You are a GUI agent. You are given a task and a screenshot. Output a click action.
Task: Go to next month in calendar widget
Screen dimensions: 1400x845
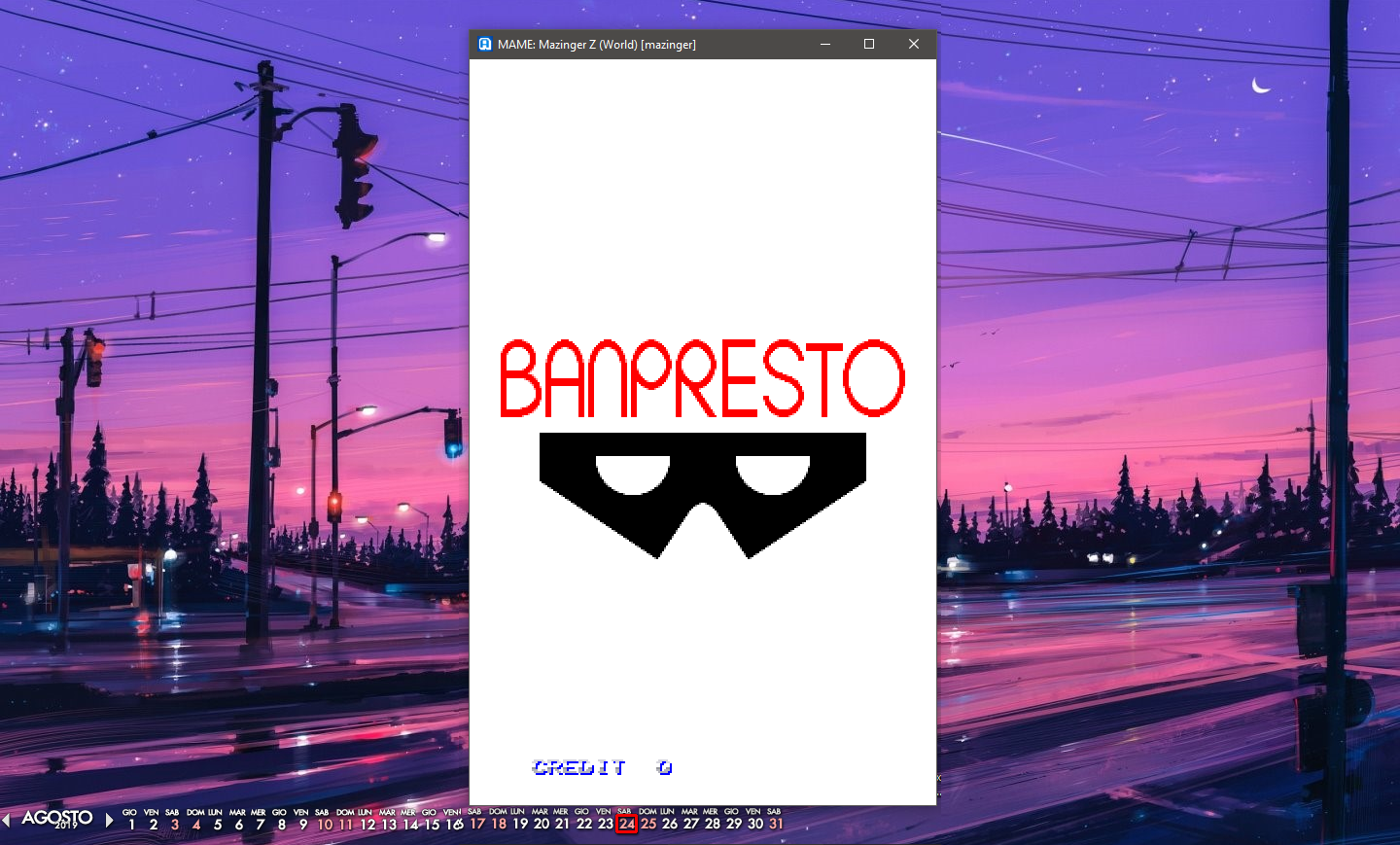pos(109,820)
